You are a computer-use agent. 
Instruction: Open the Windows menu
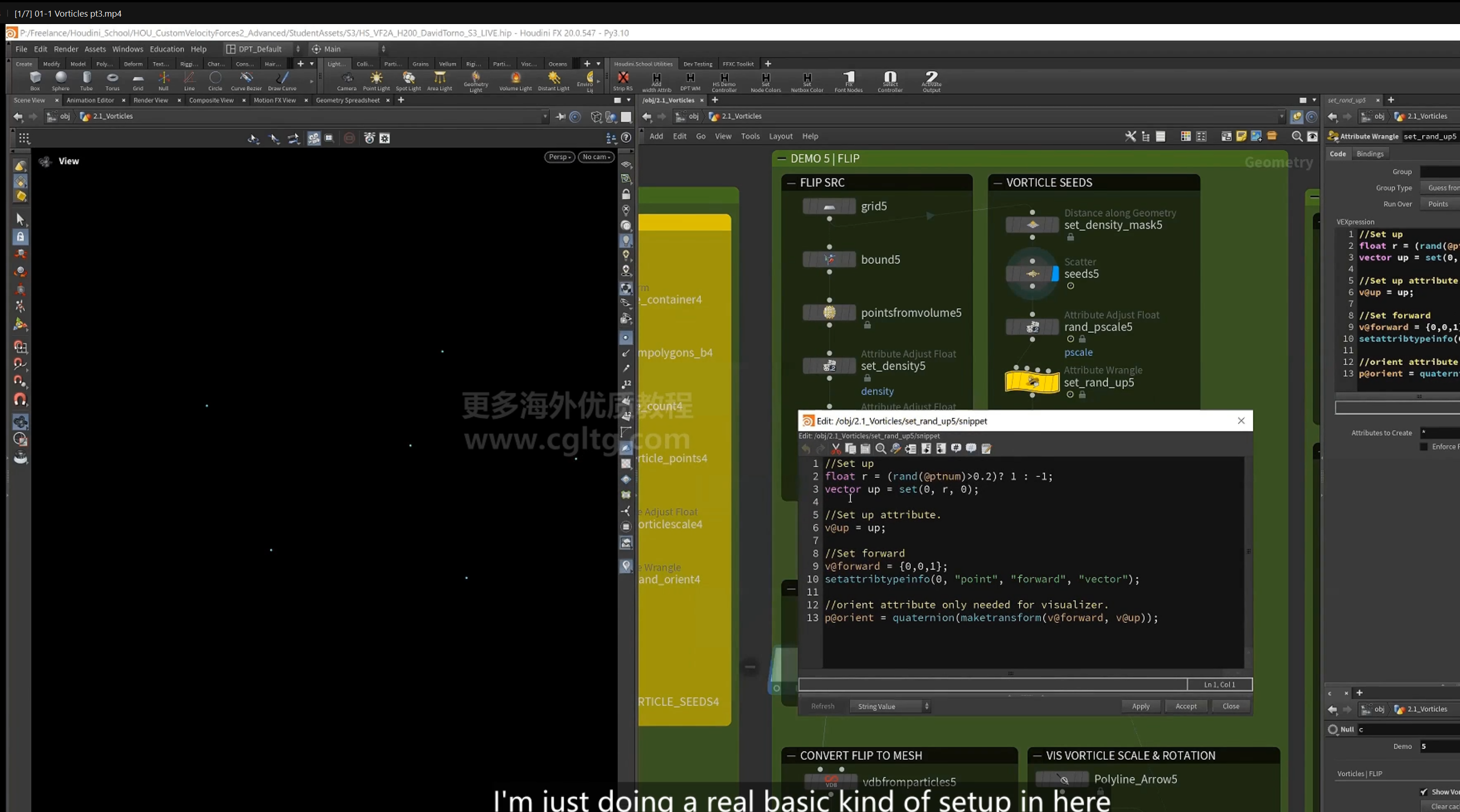128,49
